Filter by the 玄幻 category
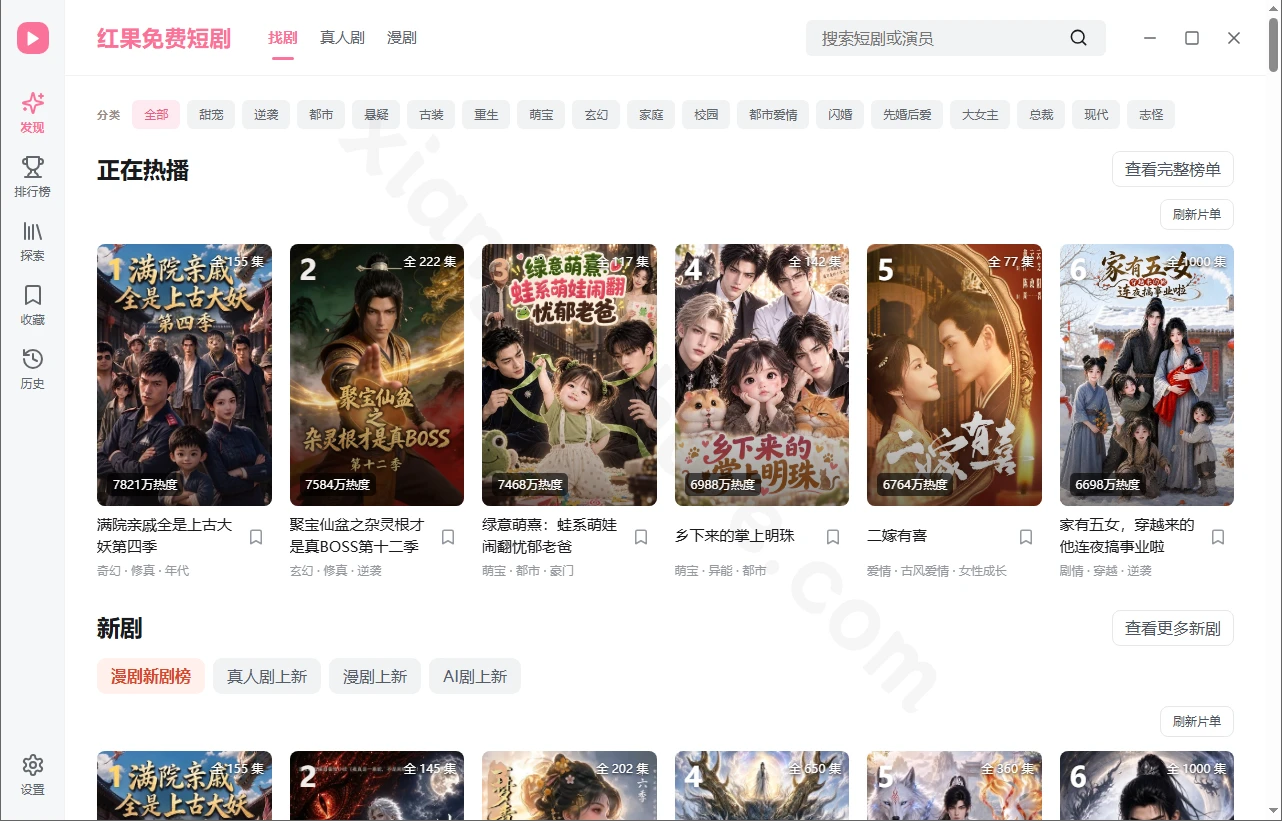 tap(596, 115)
